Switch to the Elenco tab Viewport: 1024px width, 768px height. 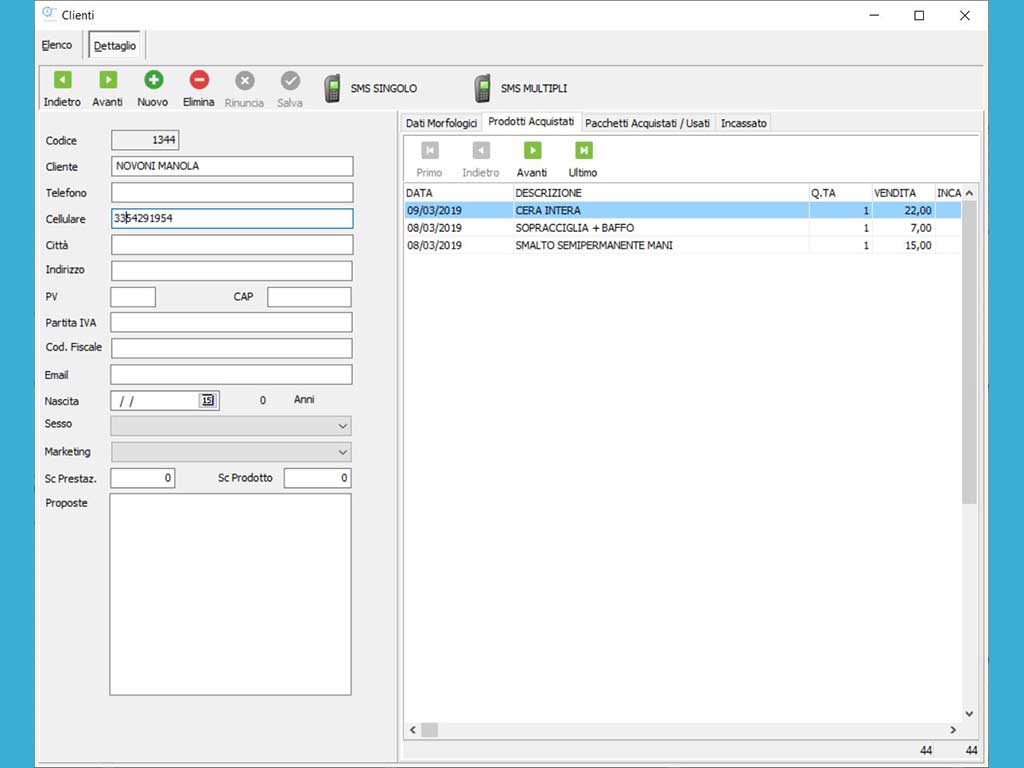tap(57, 46)
